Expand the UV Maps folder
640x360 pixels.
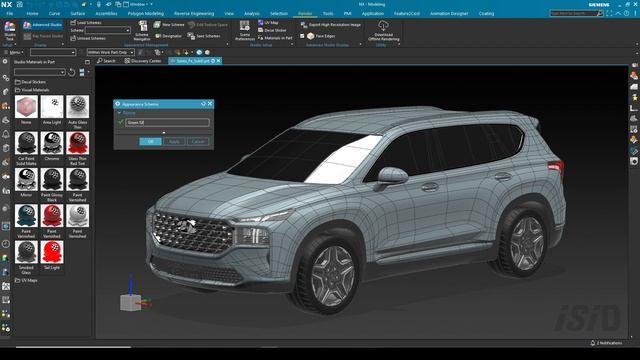[26, 280]
